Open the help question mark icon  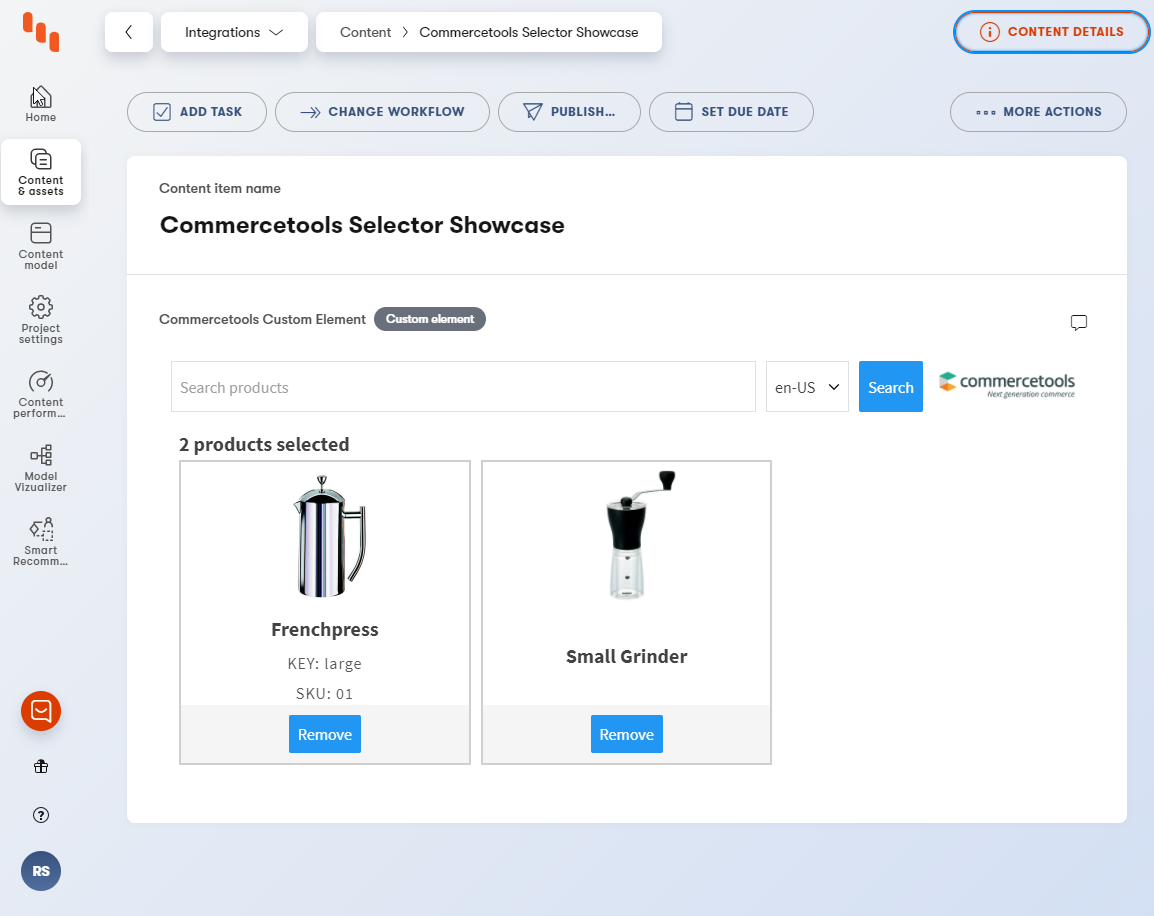pyautogui.click(x=41, y=815)
